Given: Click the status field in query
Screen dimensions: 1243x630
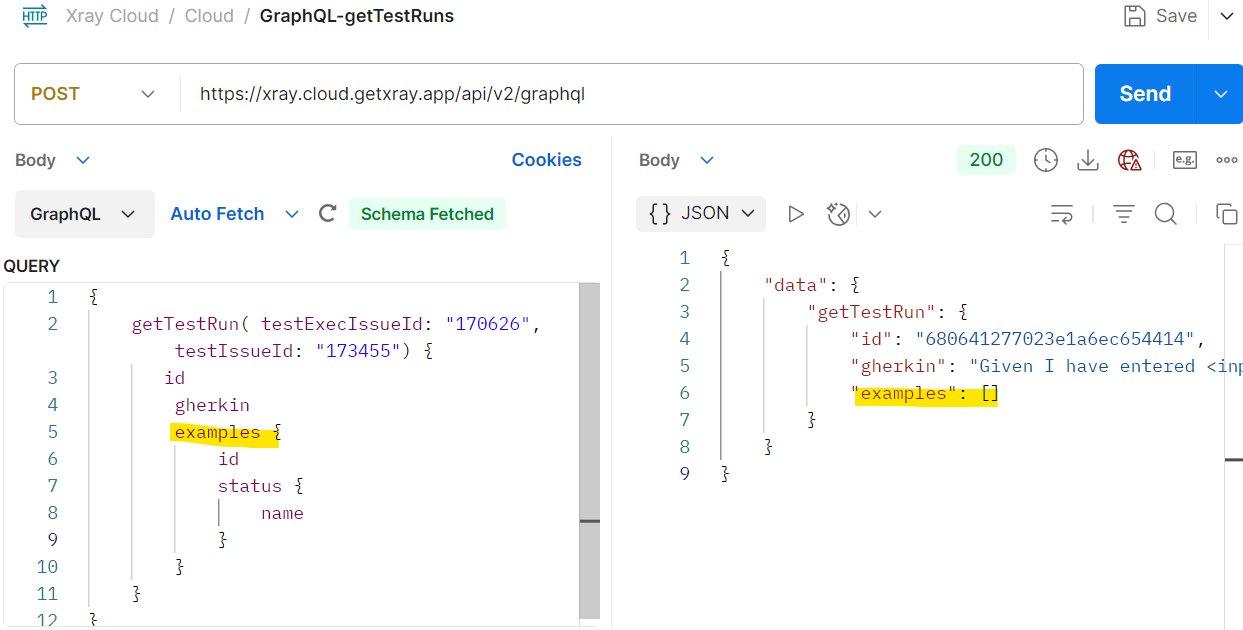Looking at the screenshot, I should (x=250, y=486).
